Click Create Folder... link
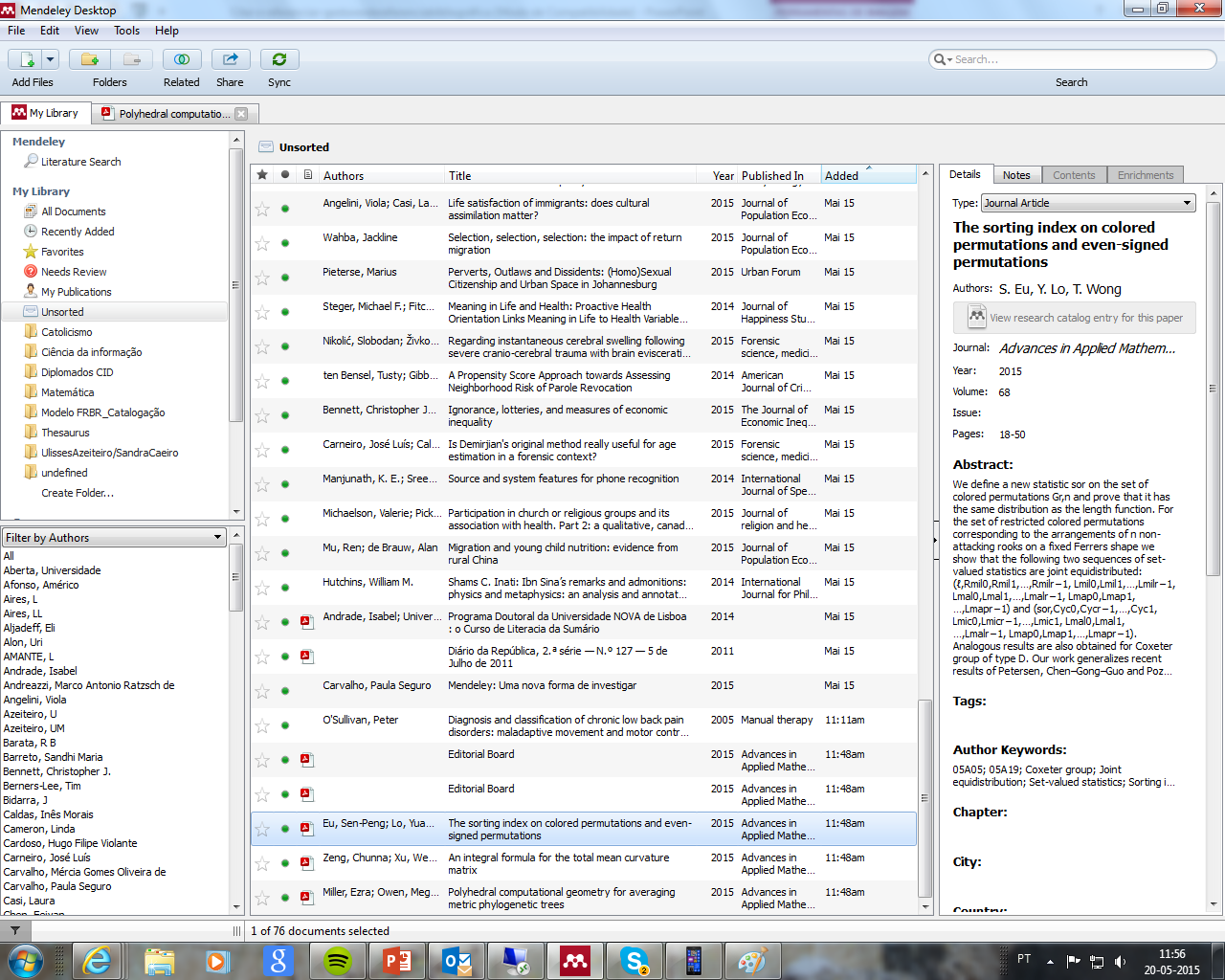 [78, 493]
